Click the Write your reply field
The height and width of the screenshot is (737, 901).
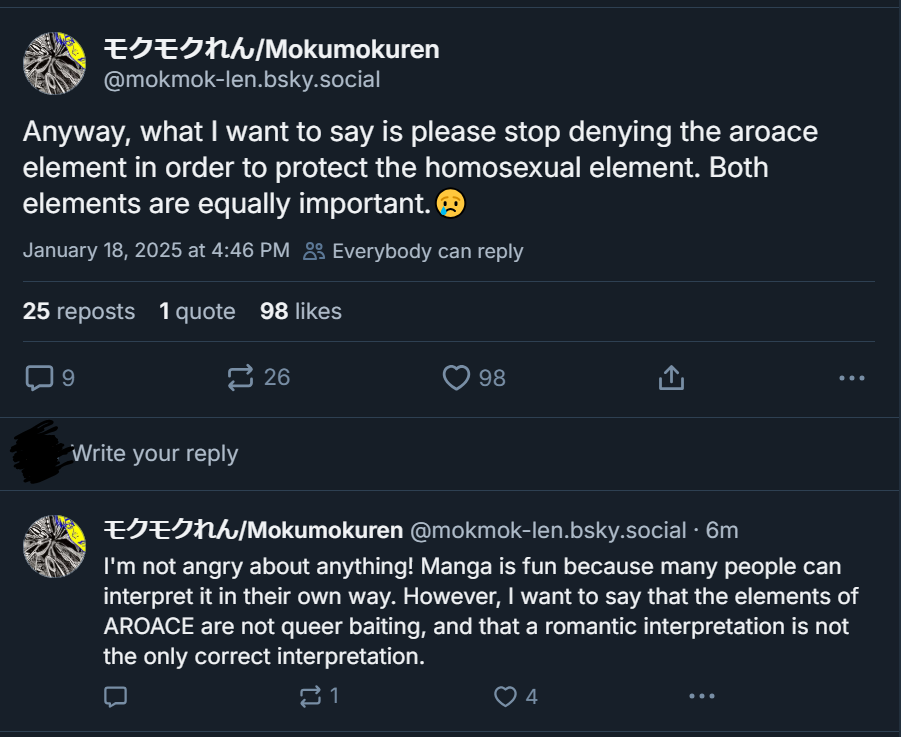pos(155,454)
